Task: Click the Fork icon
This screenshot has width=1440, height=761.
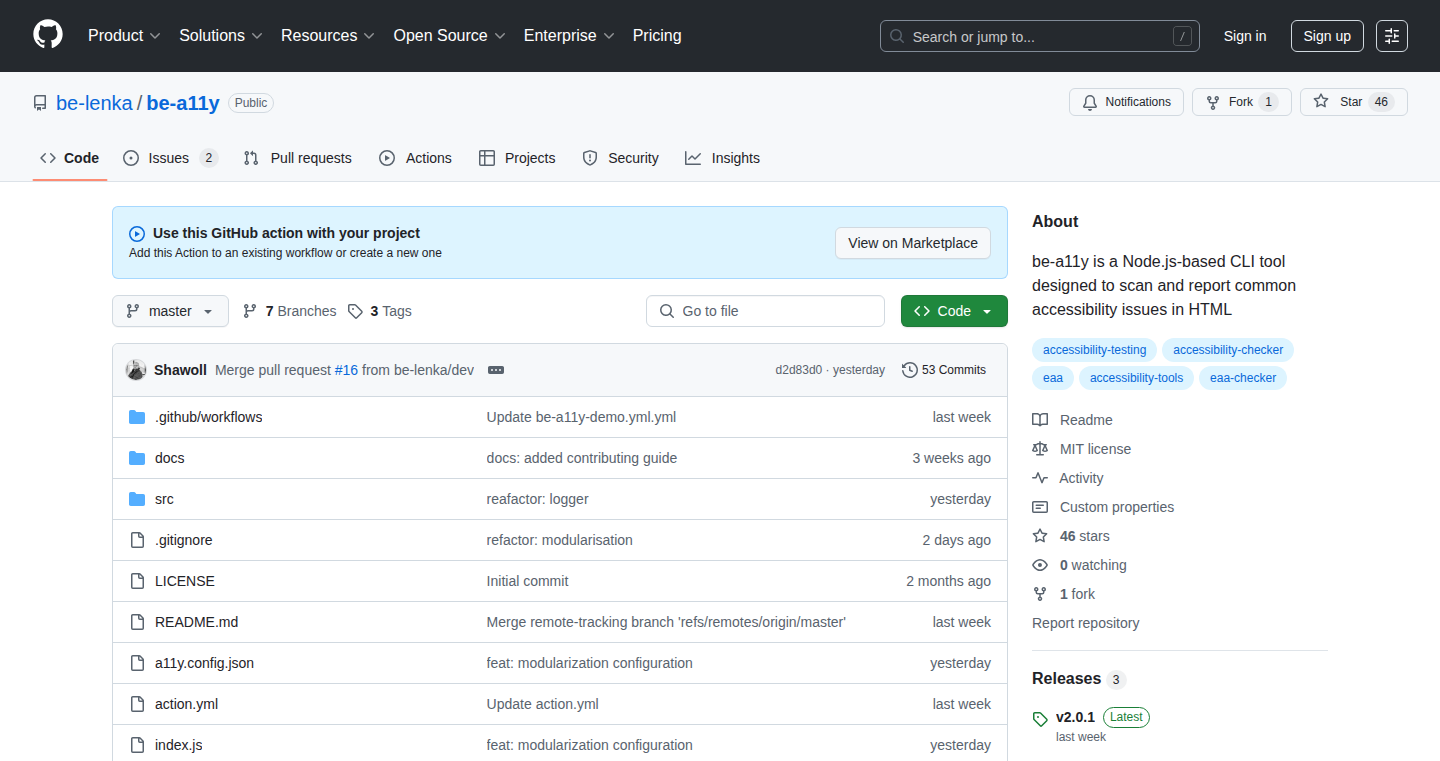Action: tap(1213, 102)
